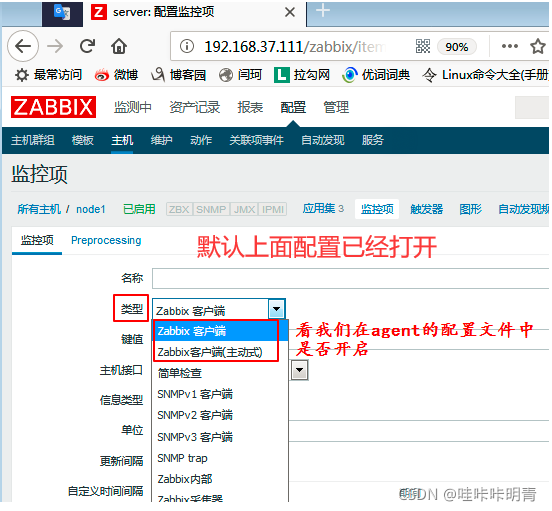Click the SNMP availability indicator
552x511 pixels.
(x=211, y=209)
